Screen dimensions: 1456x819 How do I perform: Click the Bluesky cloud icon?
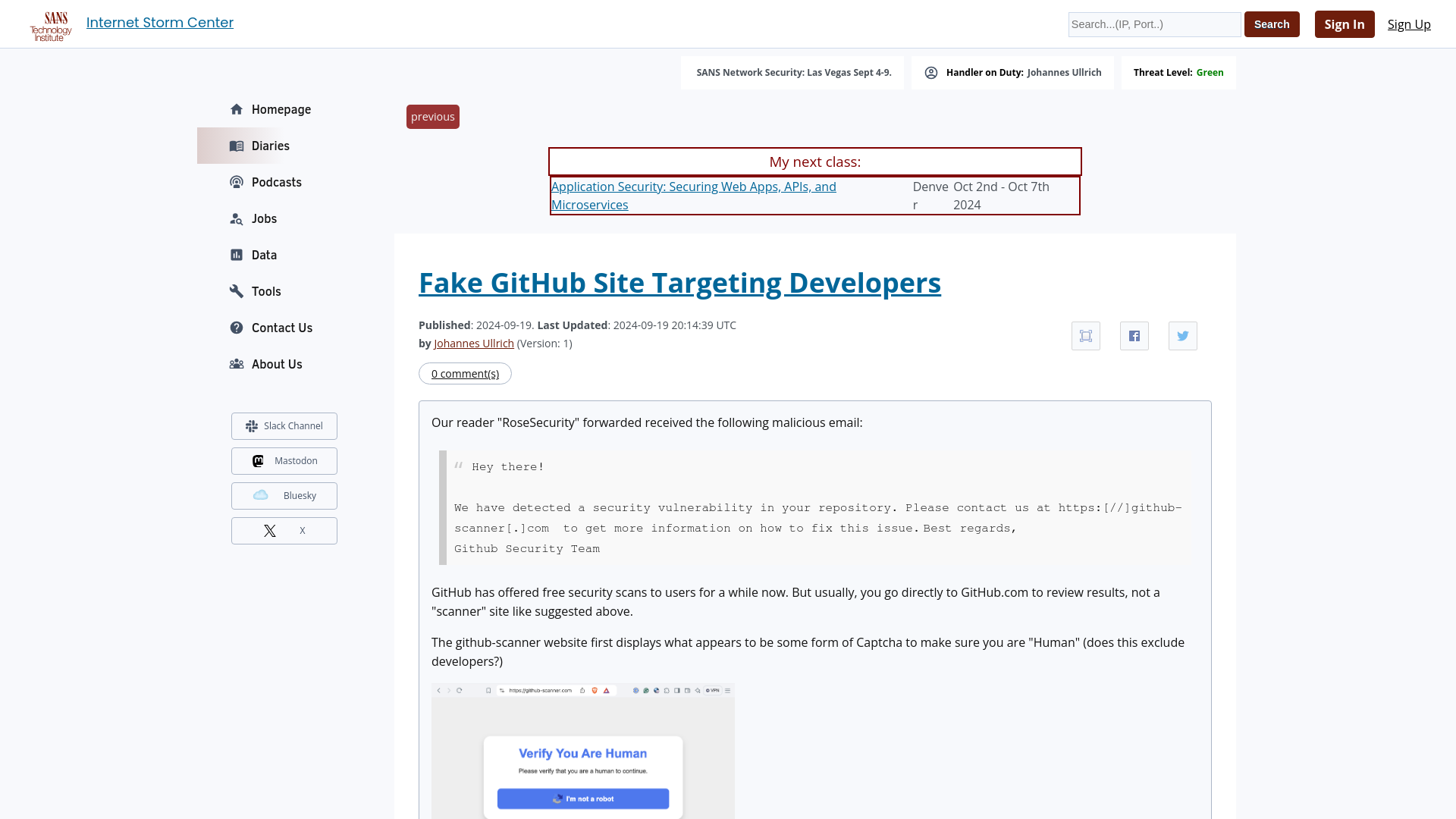pos(261,495)
